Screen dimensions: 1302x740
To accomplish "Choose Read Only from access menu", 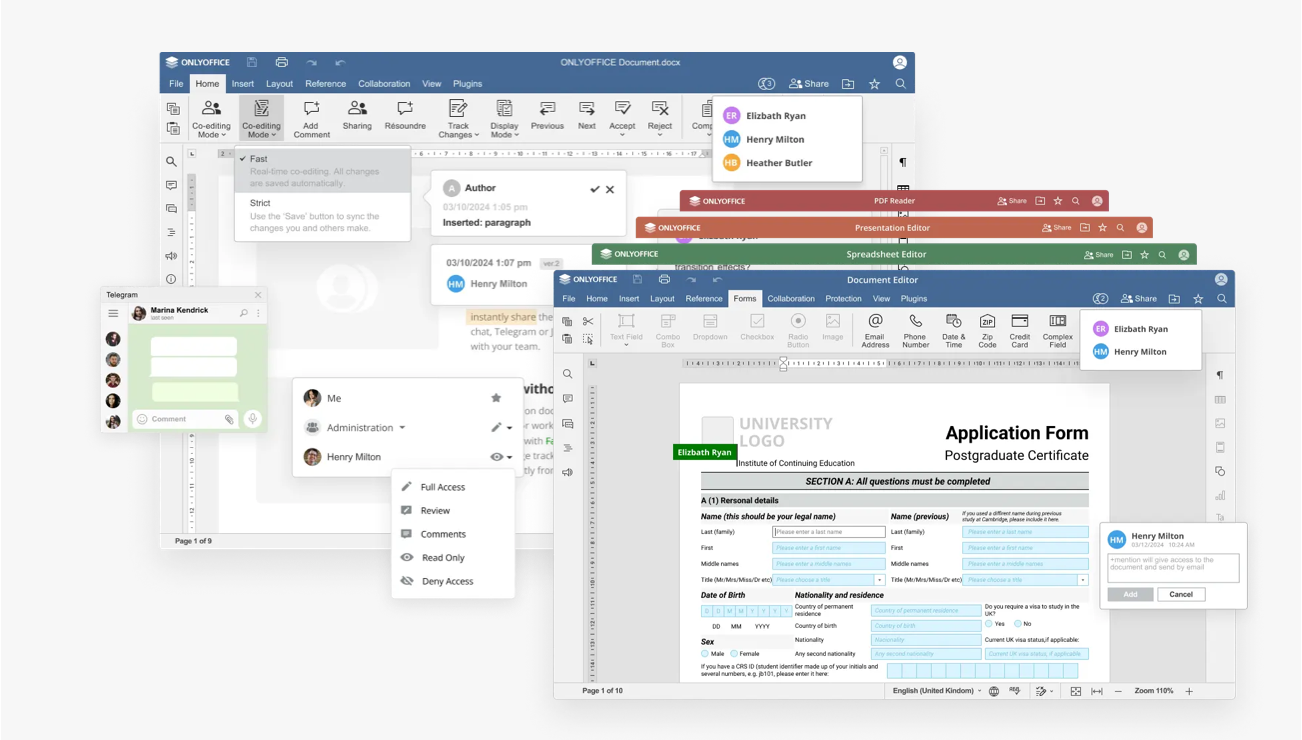I will [x=442, y=558].
